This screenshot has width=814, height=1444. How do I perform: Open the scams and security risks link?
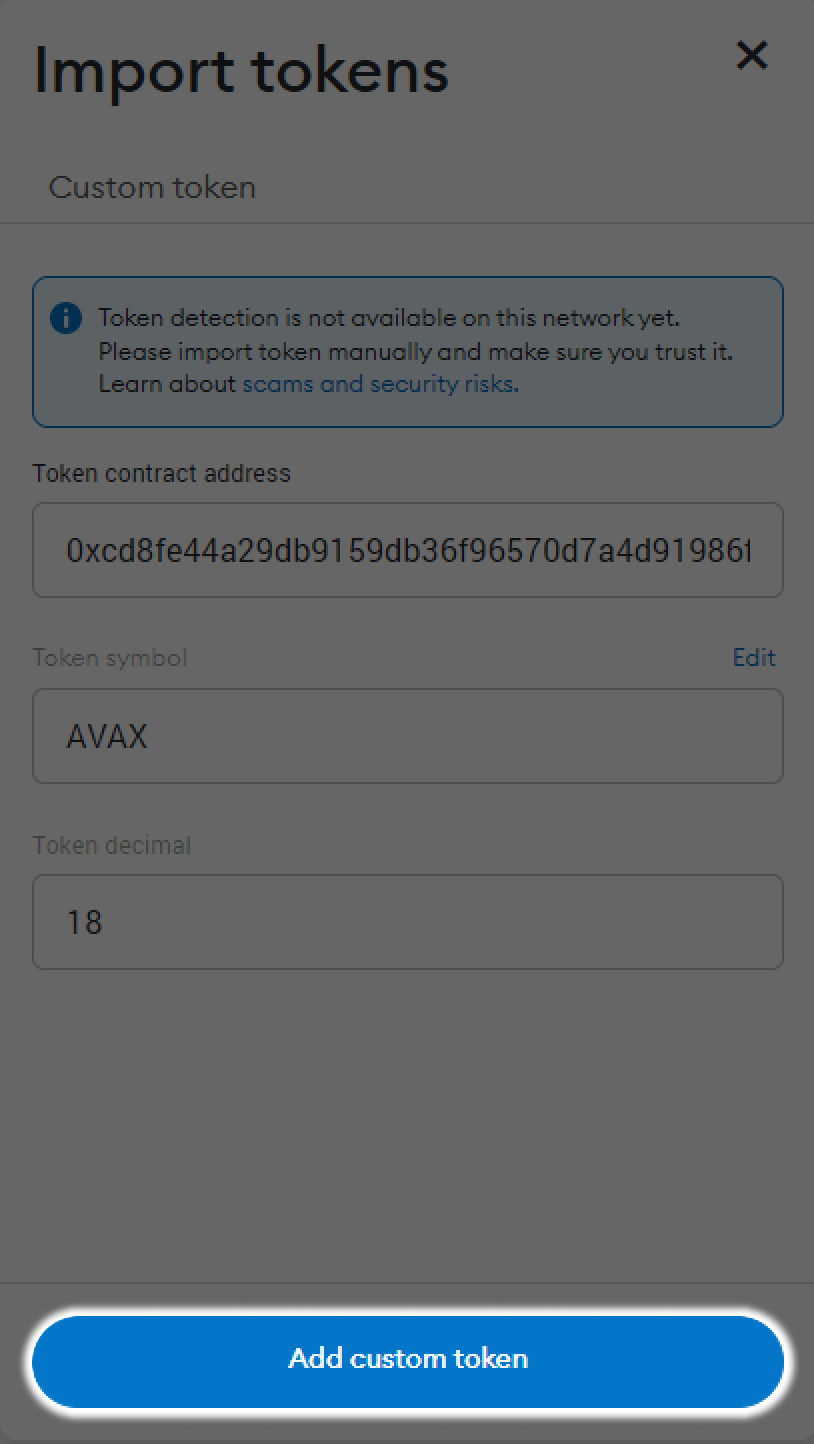pyautogui.click(x=379, y=384)
